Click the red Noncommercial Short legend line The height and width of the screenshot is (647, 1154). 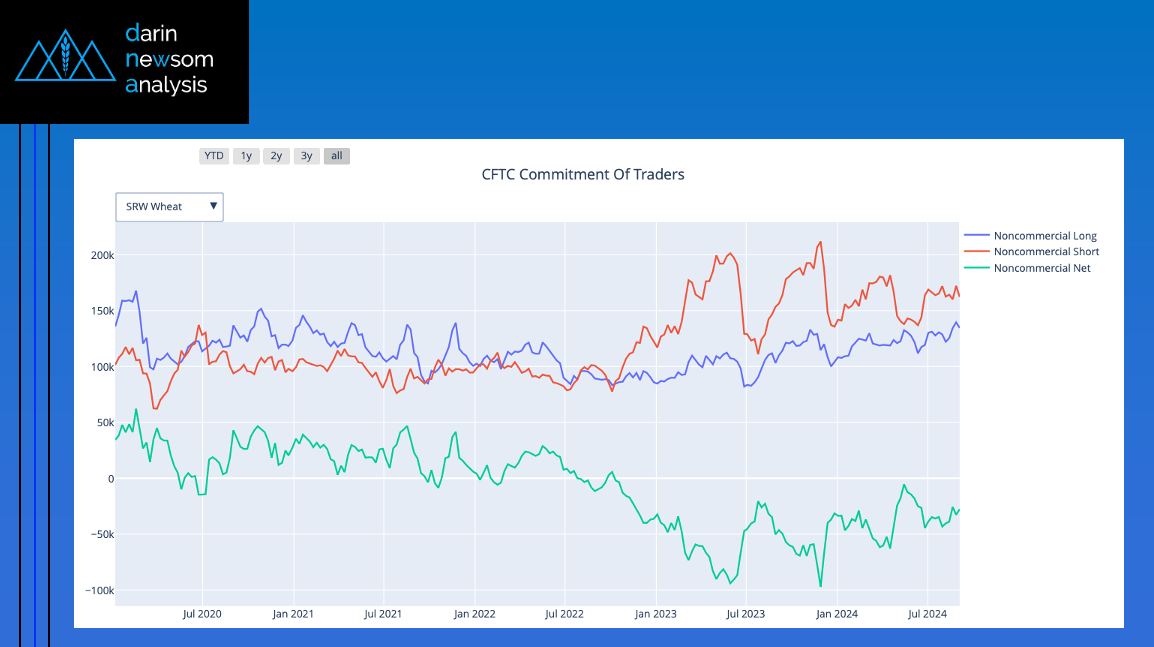976,252
